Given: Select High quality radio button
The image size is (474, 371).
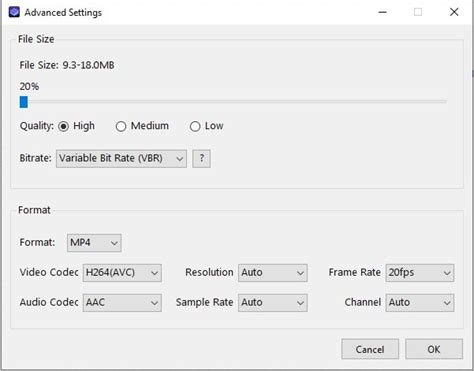Looking at the screenshot, I should pyautogui.click(x=63, y=126).
